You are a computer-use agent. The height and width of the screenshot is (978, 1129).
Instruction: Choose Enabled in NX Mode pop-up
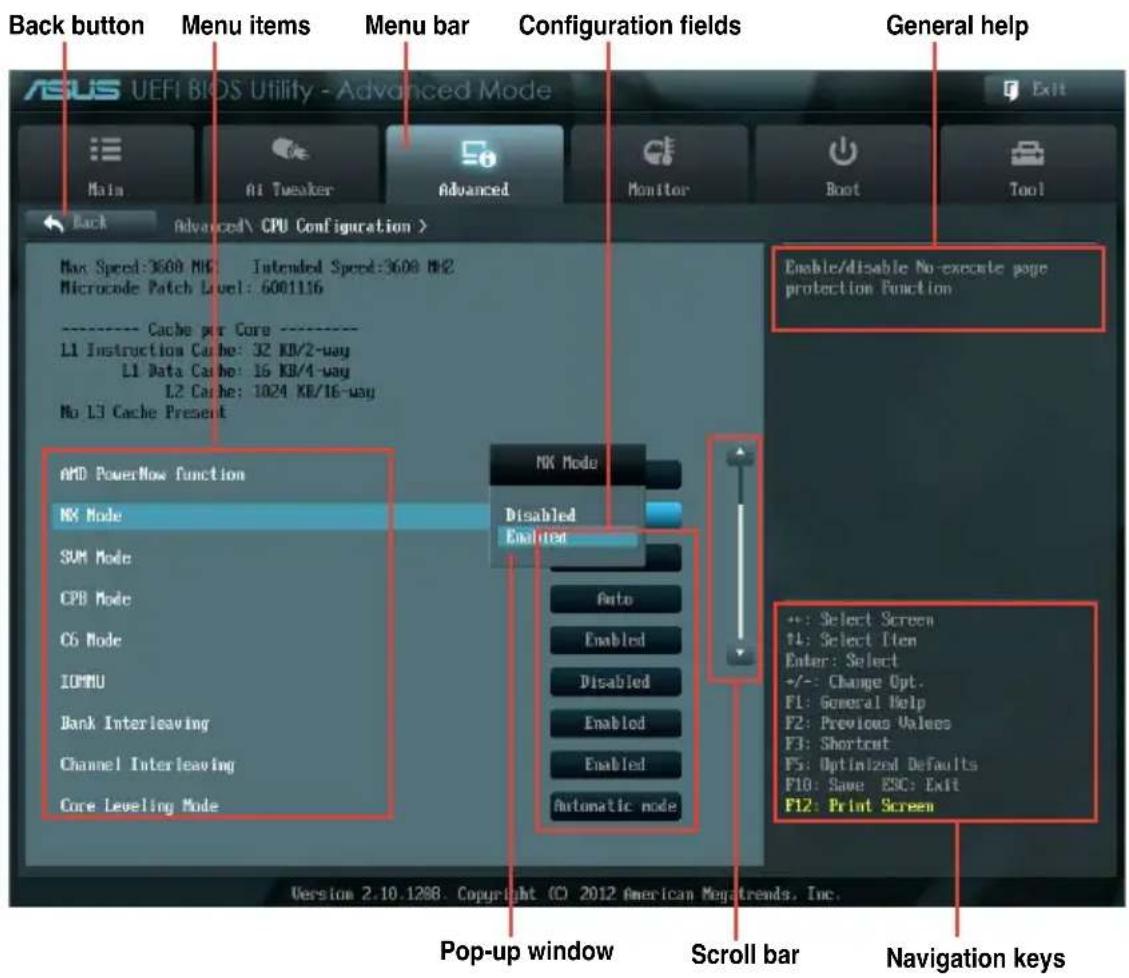tap(567, 537)
